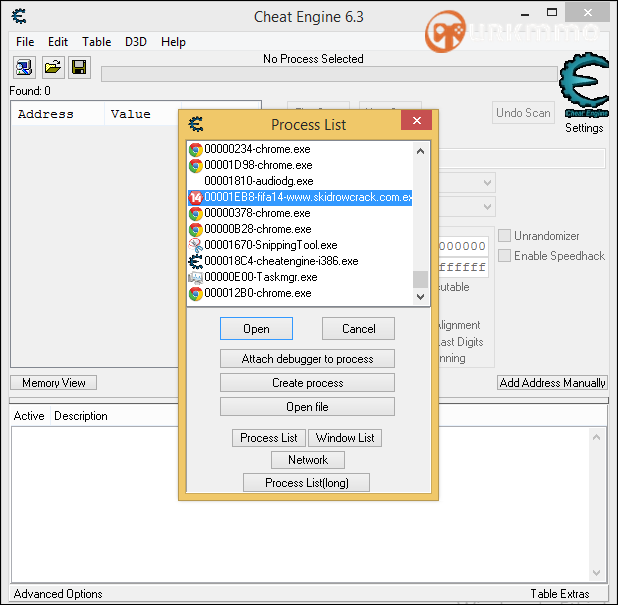618x605 pixels.
Task: Click the Create process button
Action: coord(307,383)
